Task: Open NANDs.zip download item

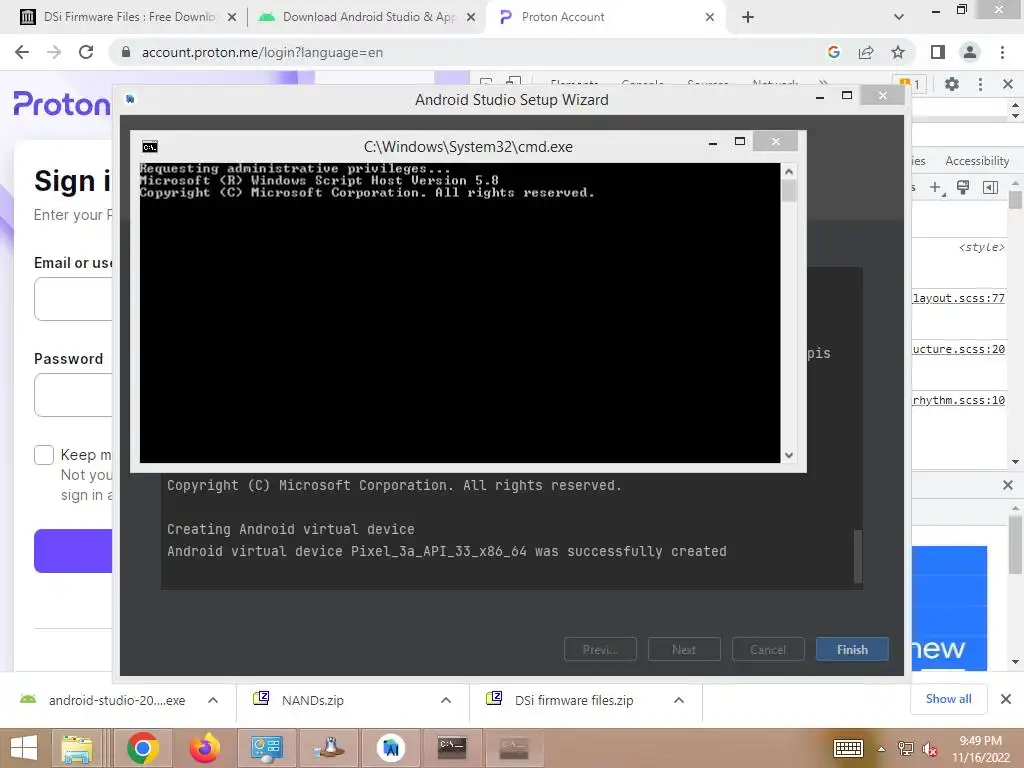Action: tap(312, 700)
